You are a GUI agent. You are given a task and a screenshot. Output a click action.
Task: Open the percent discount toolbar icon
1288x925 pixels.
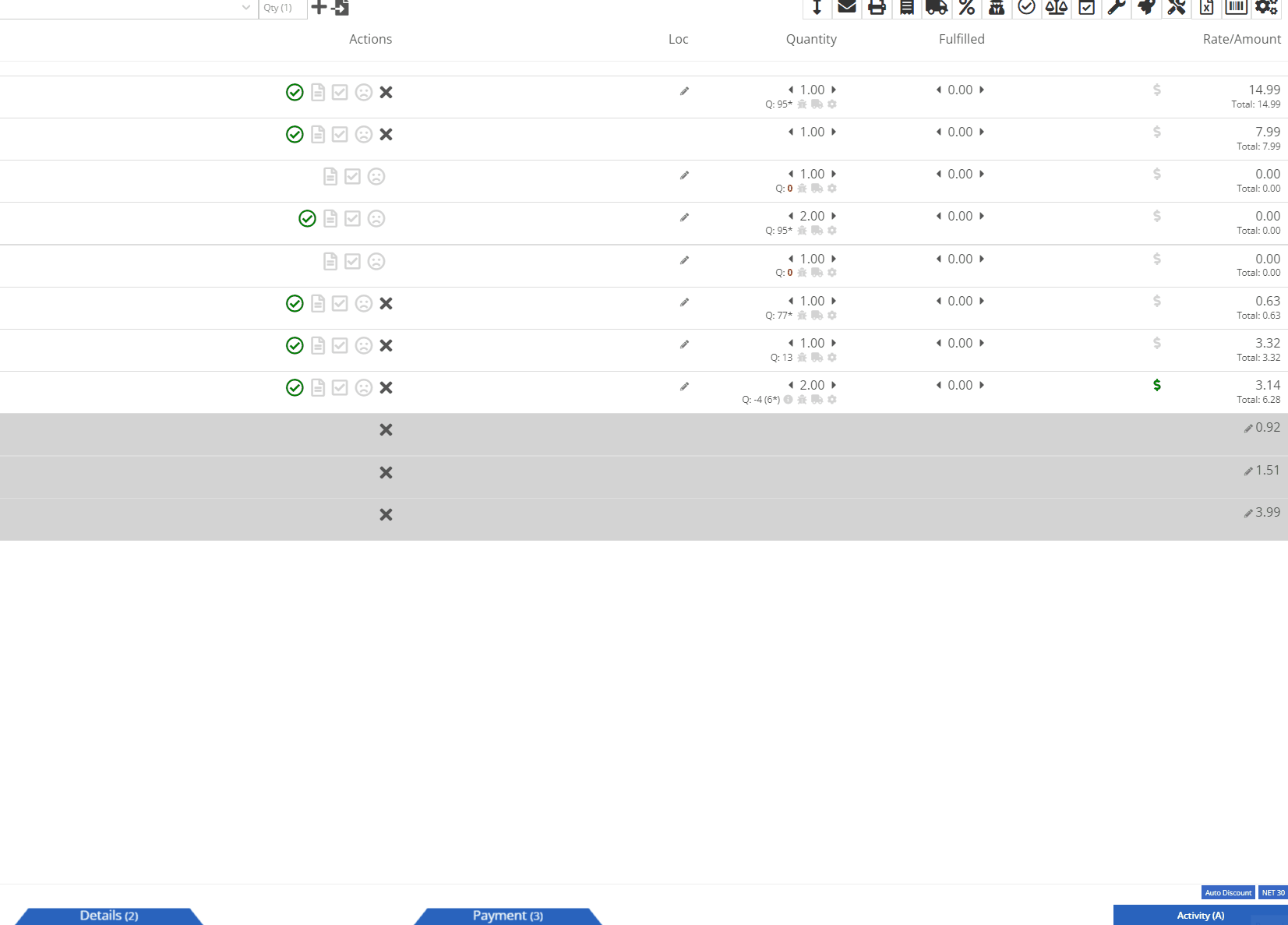[x=967, y=7]
